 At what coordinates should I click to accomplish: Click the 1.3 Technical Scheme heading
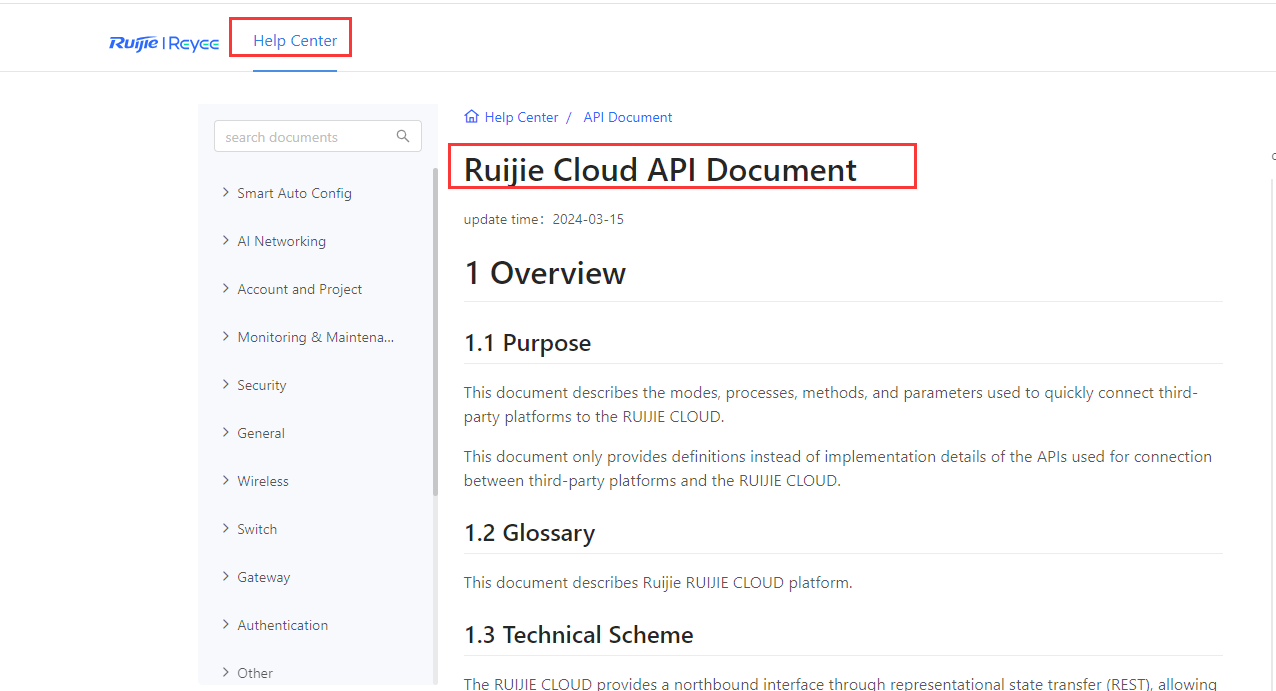(578, 635)
